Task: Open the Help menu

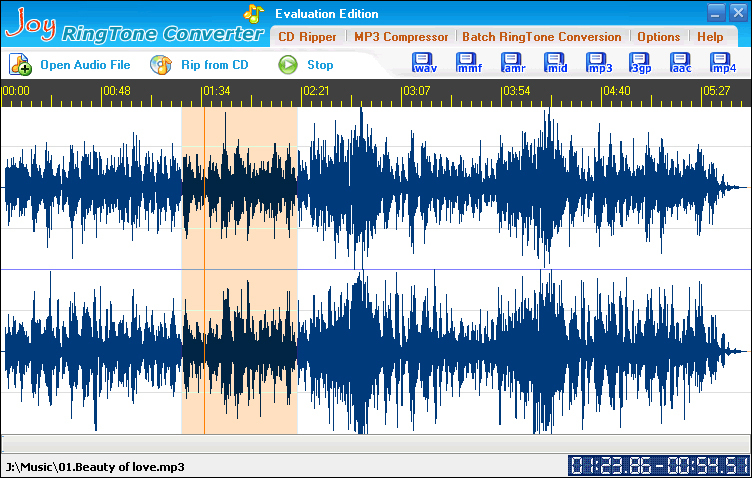Action: pos(710,37)
